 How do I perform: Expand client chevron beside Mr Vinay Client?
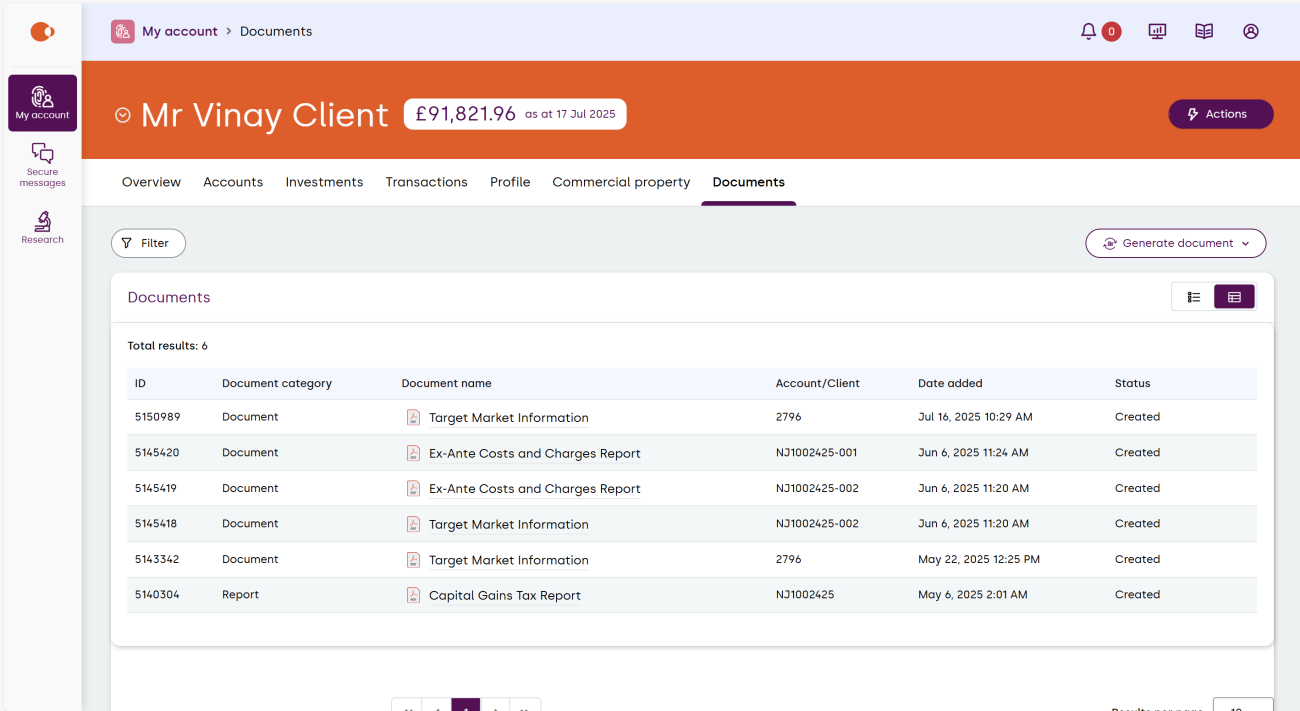pyautogui.click(x=123, y=115)
